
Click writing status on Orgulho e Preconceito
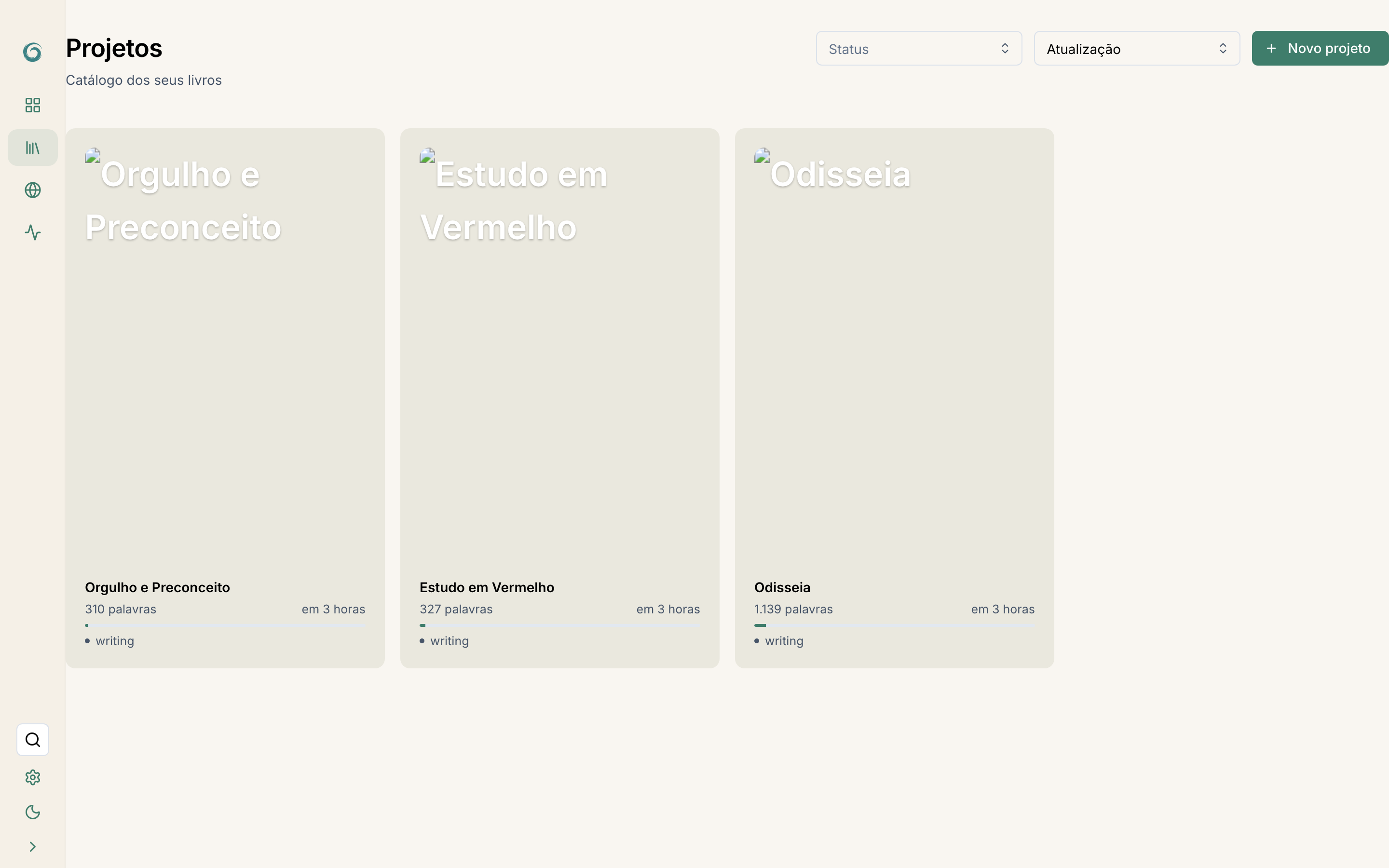click(x=109, y=641)
